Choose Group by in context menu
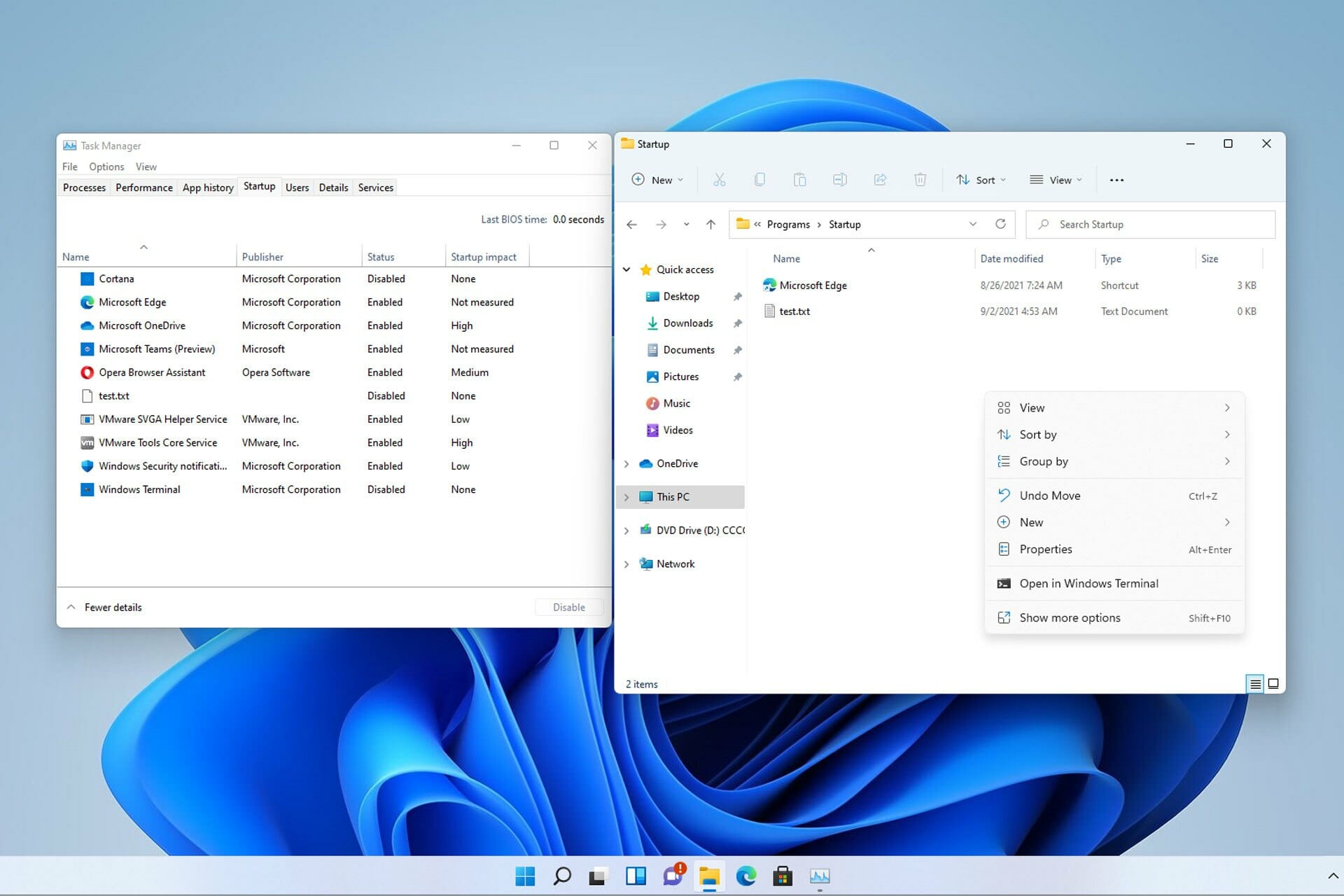This screenshot has height=896, width=1344. pyautogui.click(x=1114, y=461)
